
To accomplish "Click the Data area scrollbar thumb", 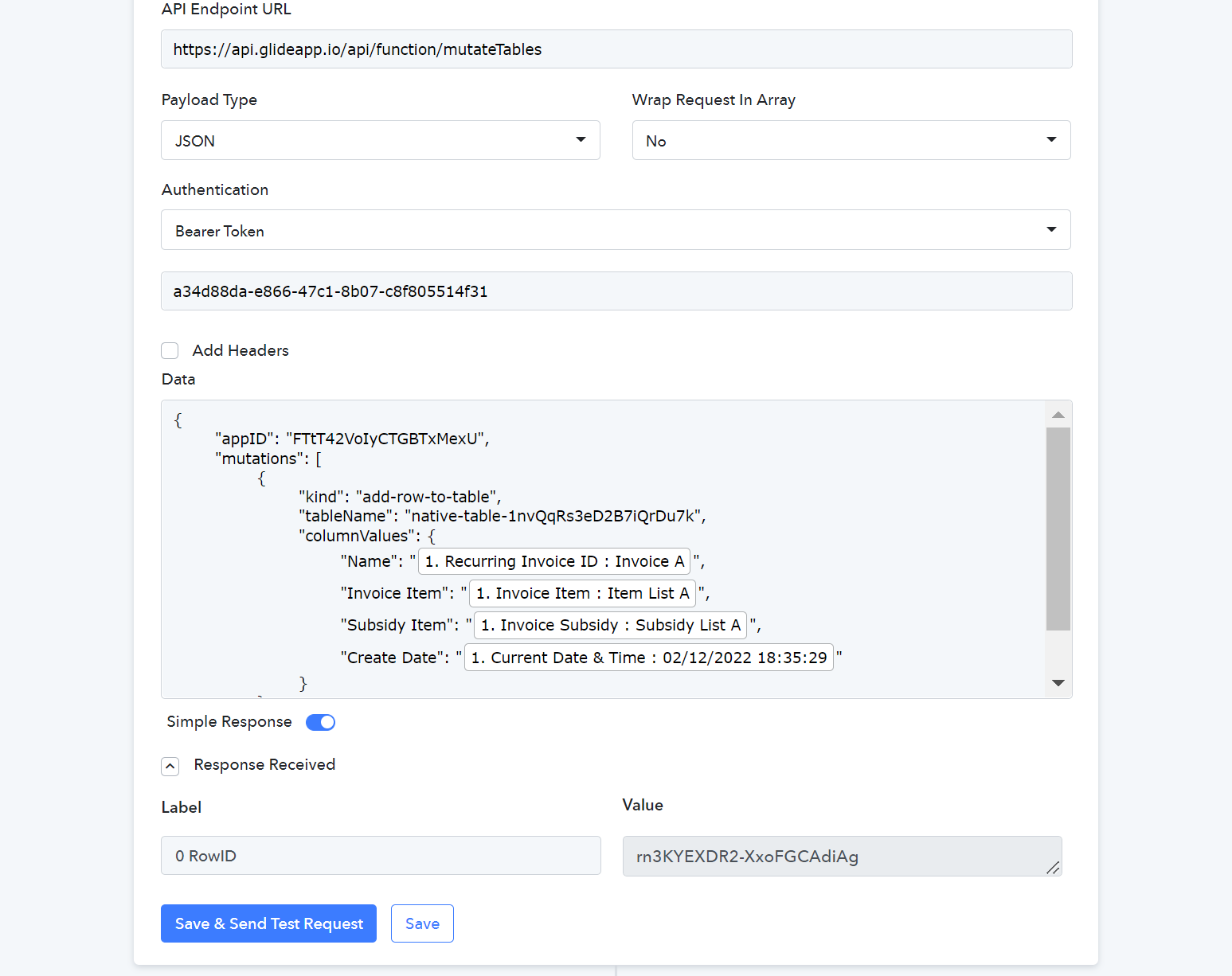I will pos(1058,529).
